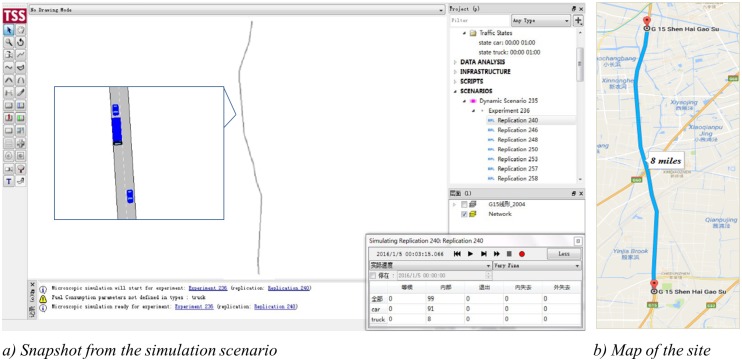Rewind simulation to the start
This screenshot has height=361, width=742.
point(457,254)
